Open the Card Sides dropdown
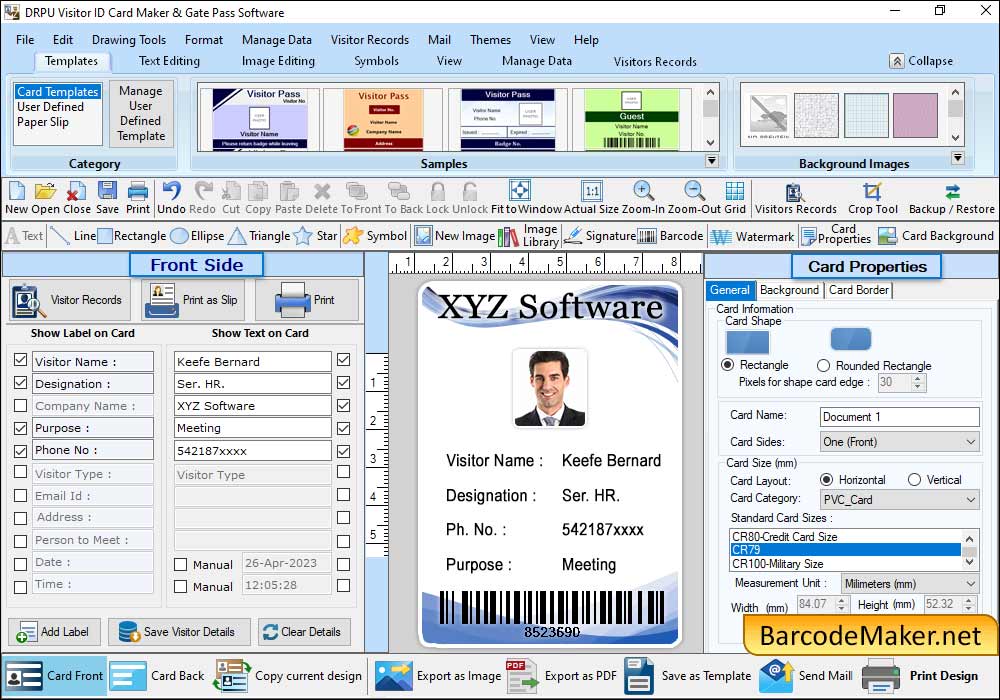Image resolution: width=1000 pixels, height=700 pixels. point(899,441)
